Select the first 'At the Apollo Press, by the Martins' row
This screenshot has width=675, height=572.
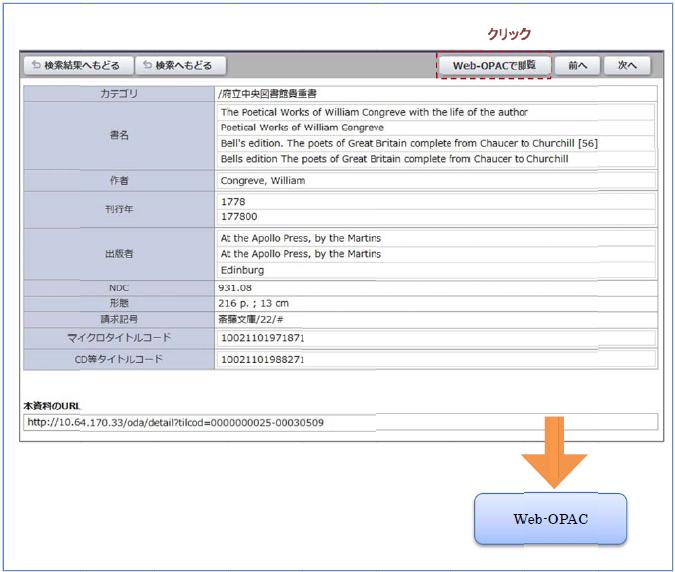pyautogui.click(x=436, y=238)
